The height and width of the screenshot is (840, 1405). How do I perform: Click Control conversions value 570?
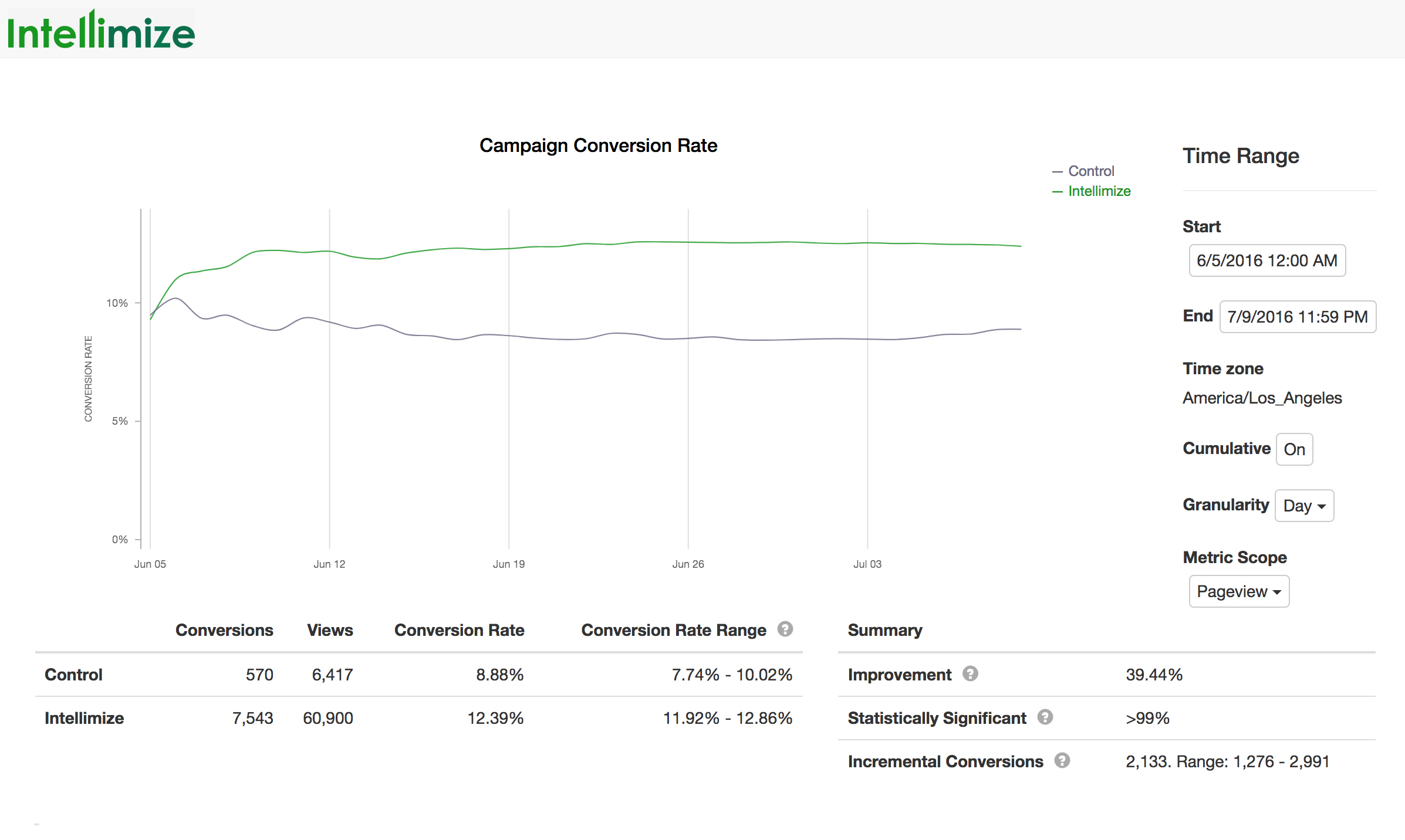(x=259, y=675)
